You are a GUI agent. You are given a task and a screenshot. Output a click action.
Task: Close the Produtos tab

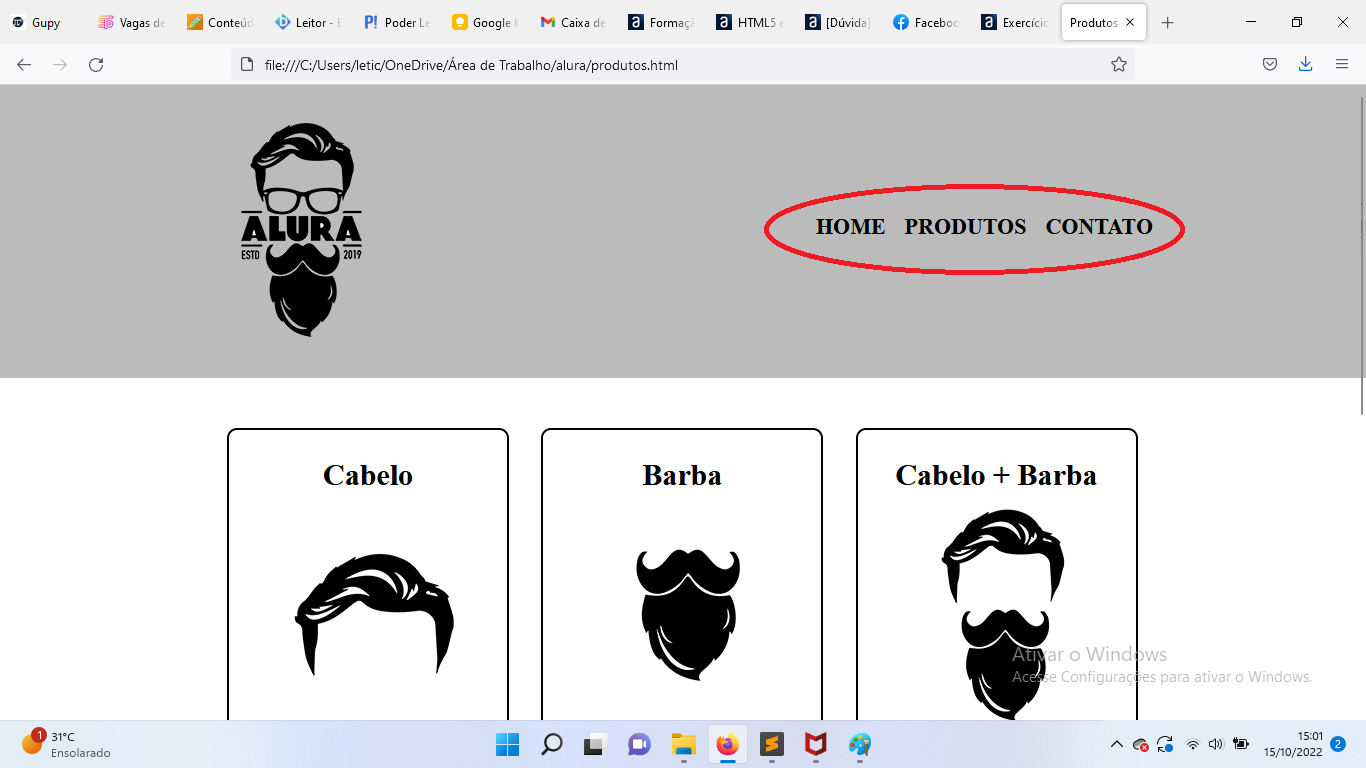tap(1130, 22)
